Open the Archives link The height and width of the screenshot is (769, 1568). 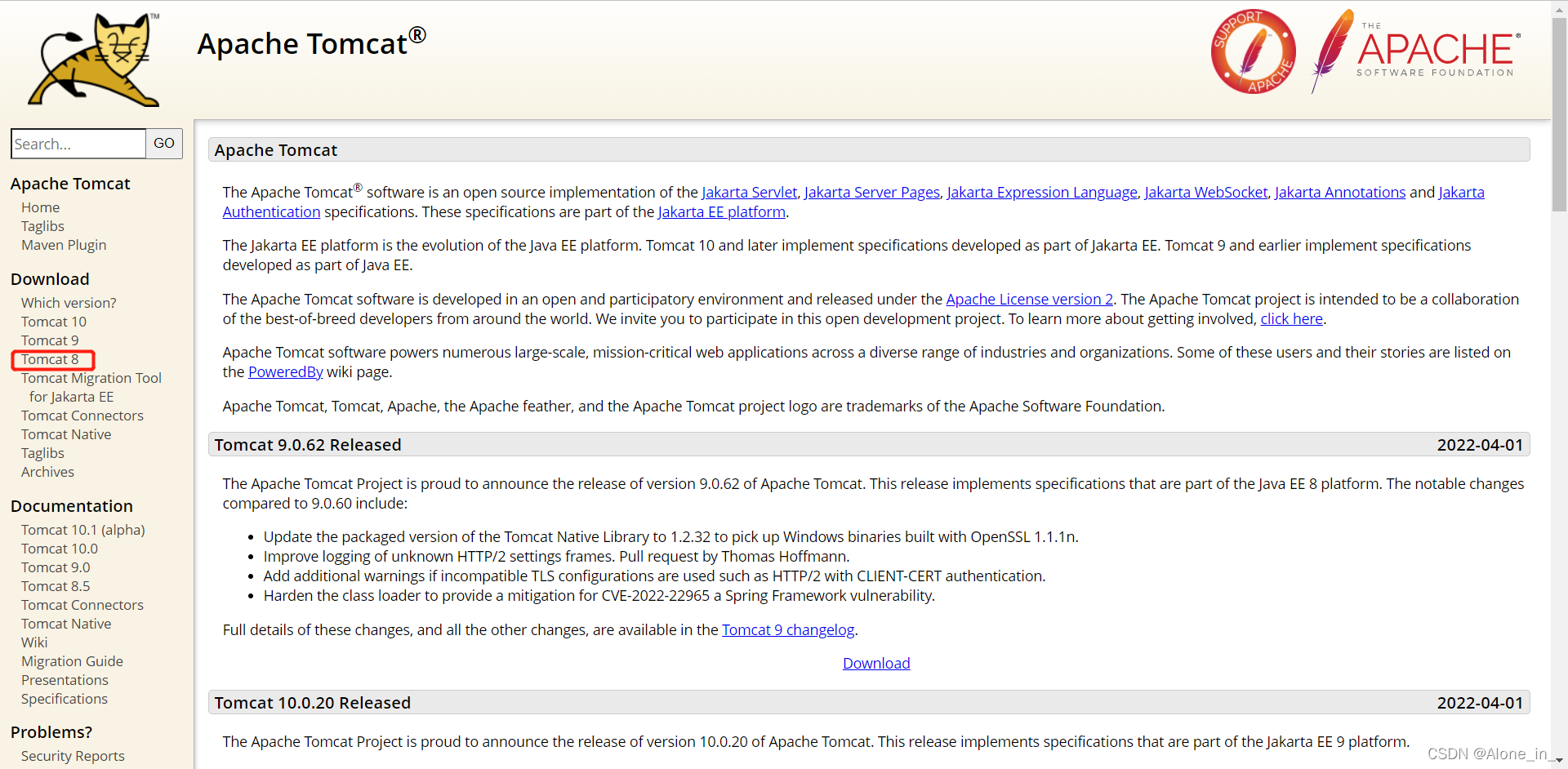point(47,472)
